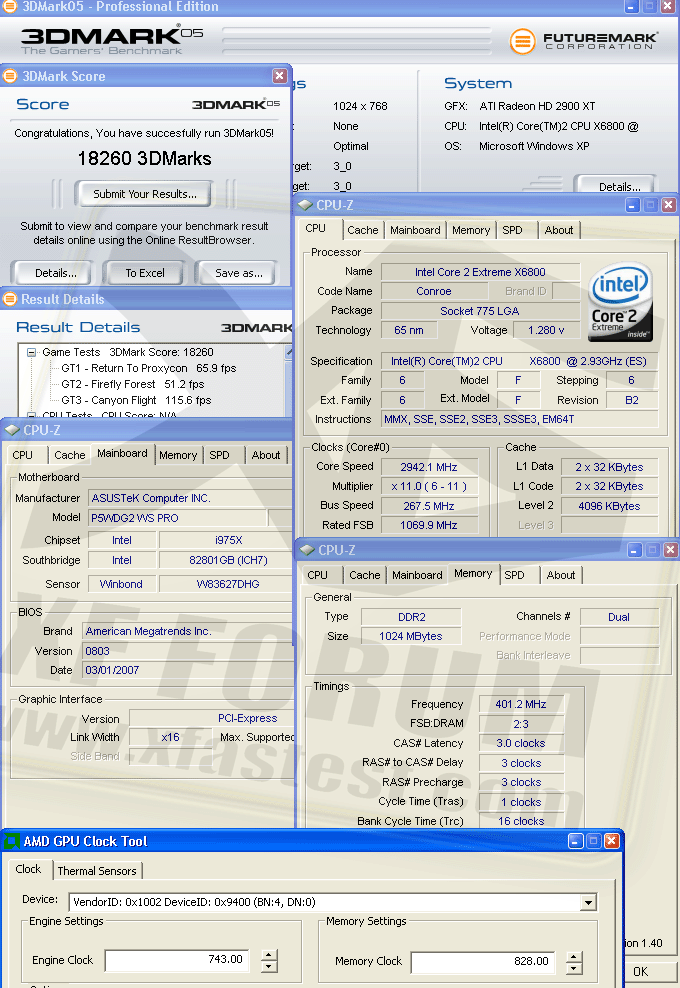This screenshot has width=680, height=988.
Task: Click the Level 2 cache 4096 KBytes value
Action: coord(609,506)
